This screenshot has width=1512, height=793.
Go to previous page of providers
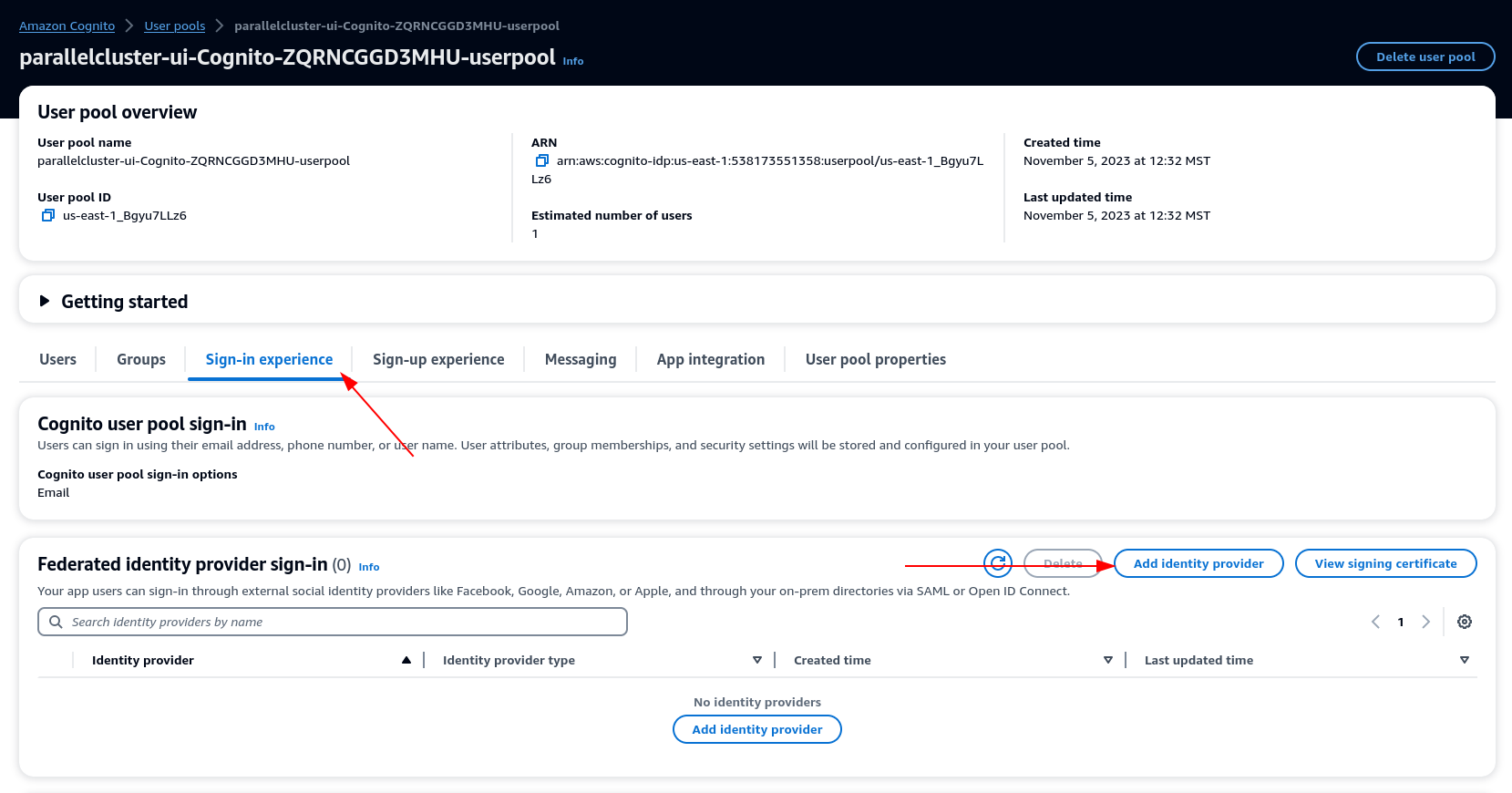click(x=1375, y=622)
